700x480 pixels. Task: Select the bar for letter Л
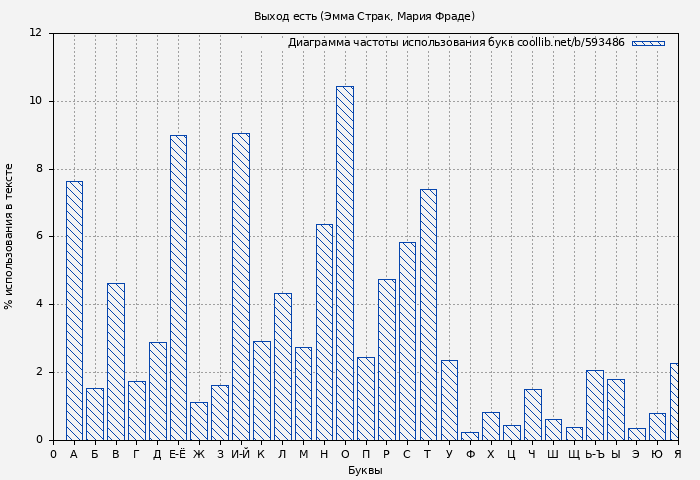coord(282,366)
